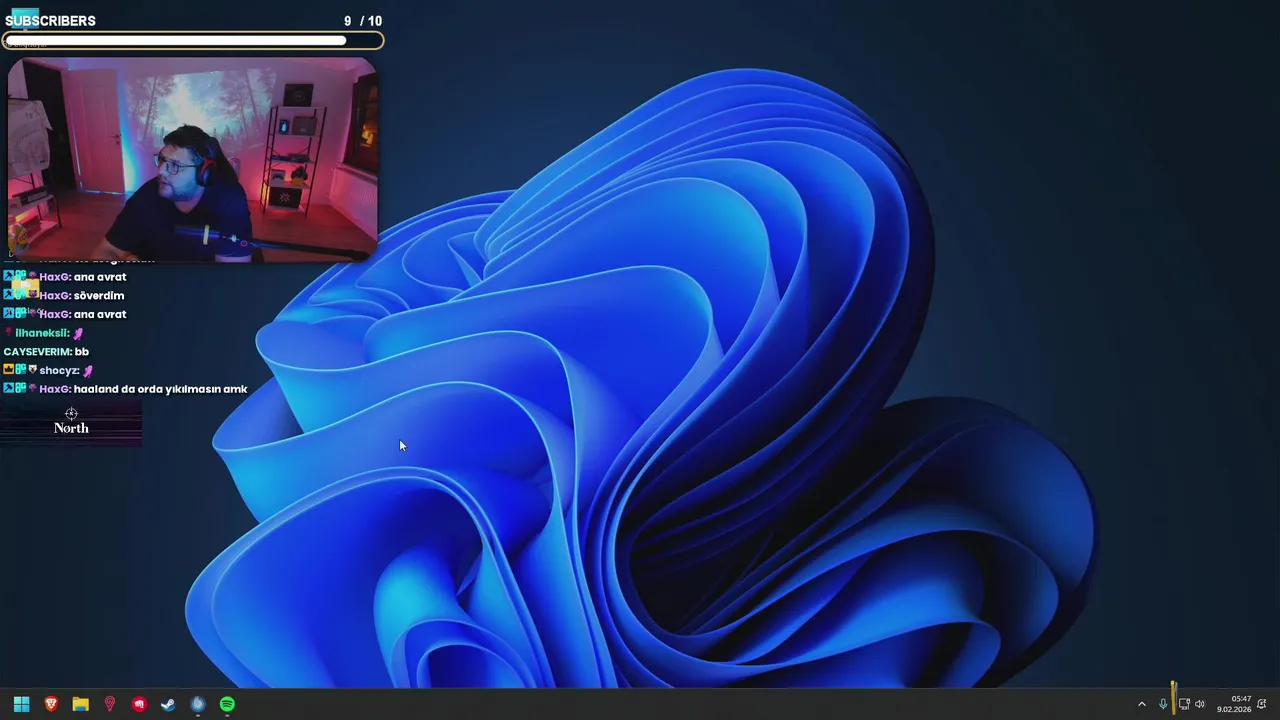
Task: Click the chat line from ilhaneksil
Action: tap(45, 333)
